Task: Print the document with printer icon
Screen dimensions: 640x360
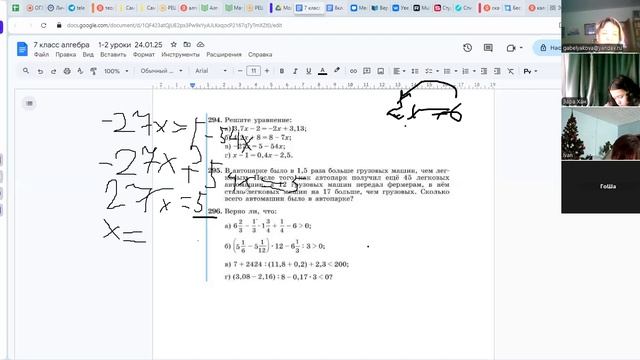Action: point(67,71)
